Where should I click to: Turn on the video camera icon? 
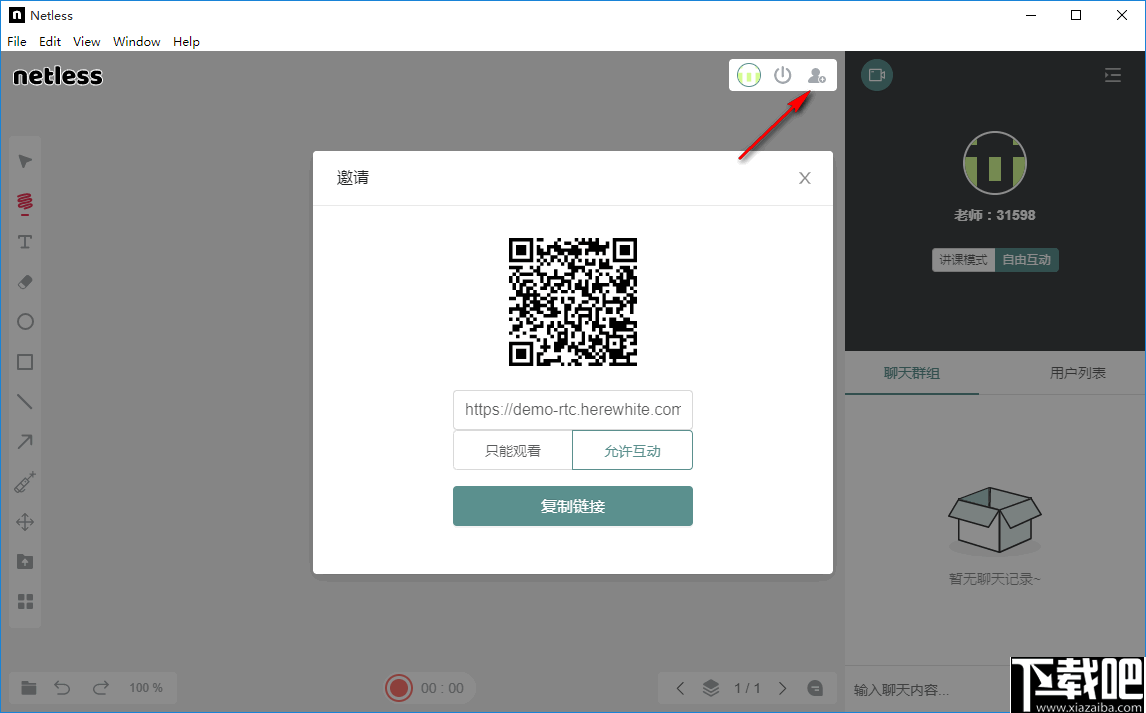click(876, 75)
